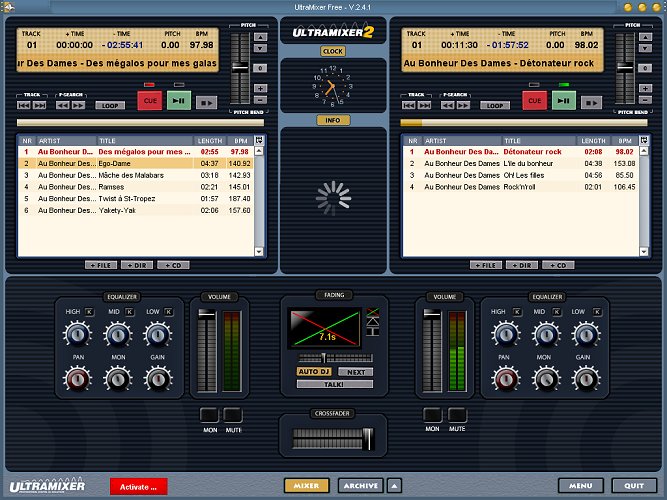Start left deck play/pause button
Image resolution: width=667 pixels, height=500 pixels.
(x=179, y=101)
